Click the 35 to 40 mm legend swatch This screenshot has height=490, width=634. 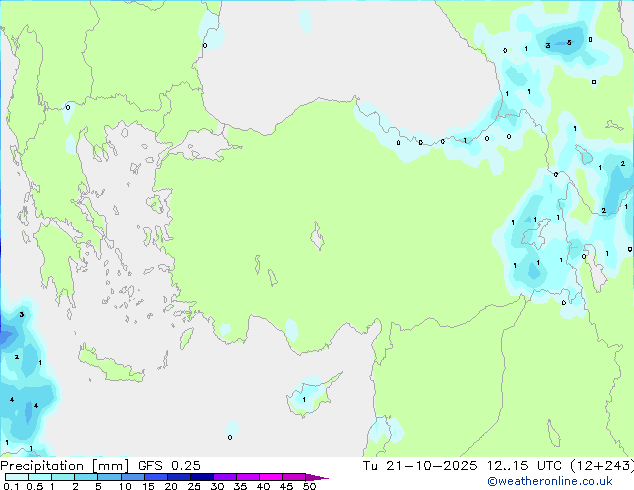[247, 477]
